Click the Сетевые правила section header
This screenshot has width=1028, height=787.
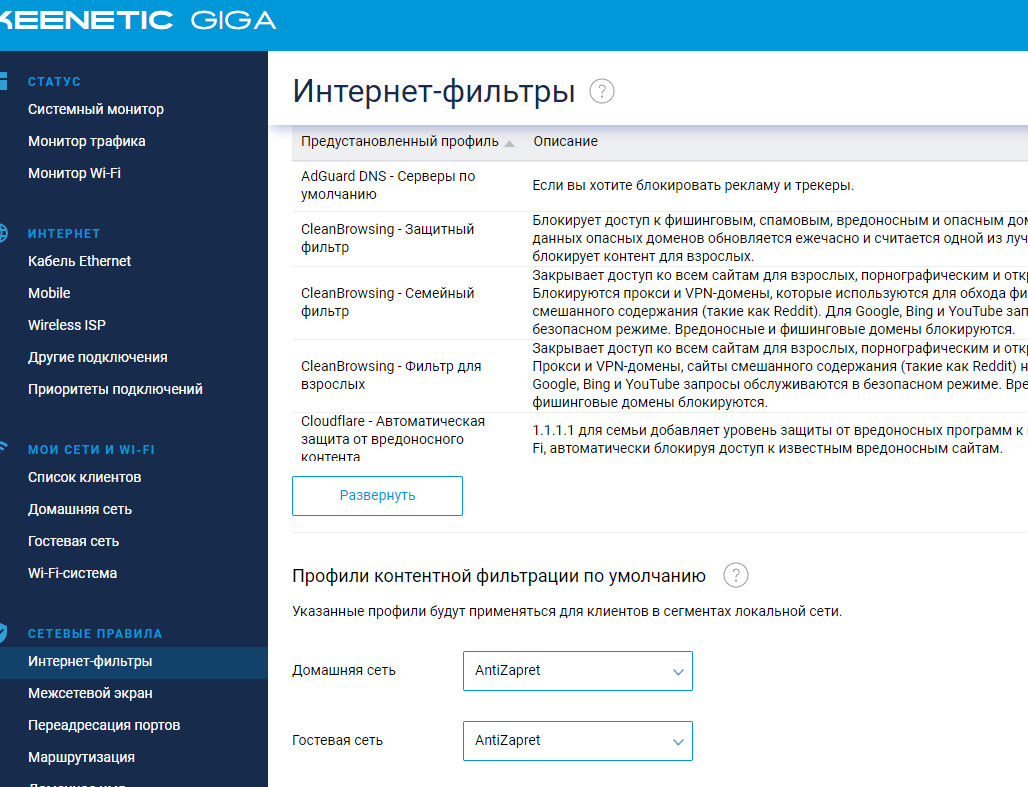pos(95,634)
